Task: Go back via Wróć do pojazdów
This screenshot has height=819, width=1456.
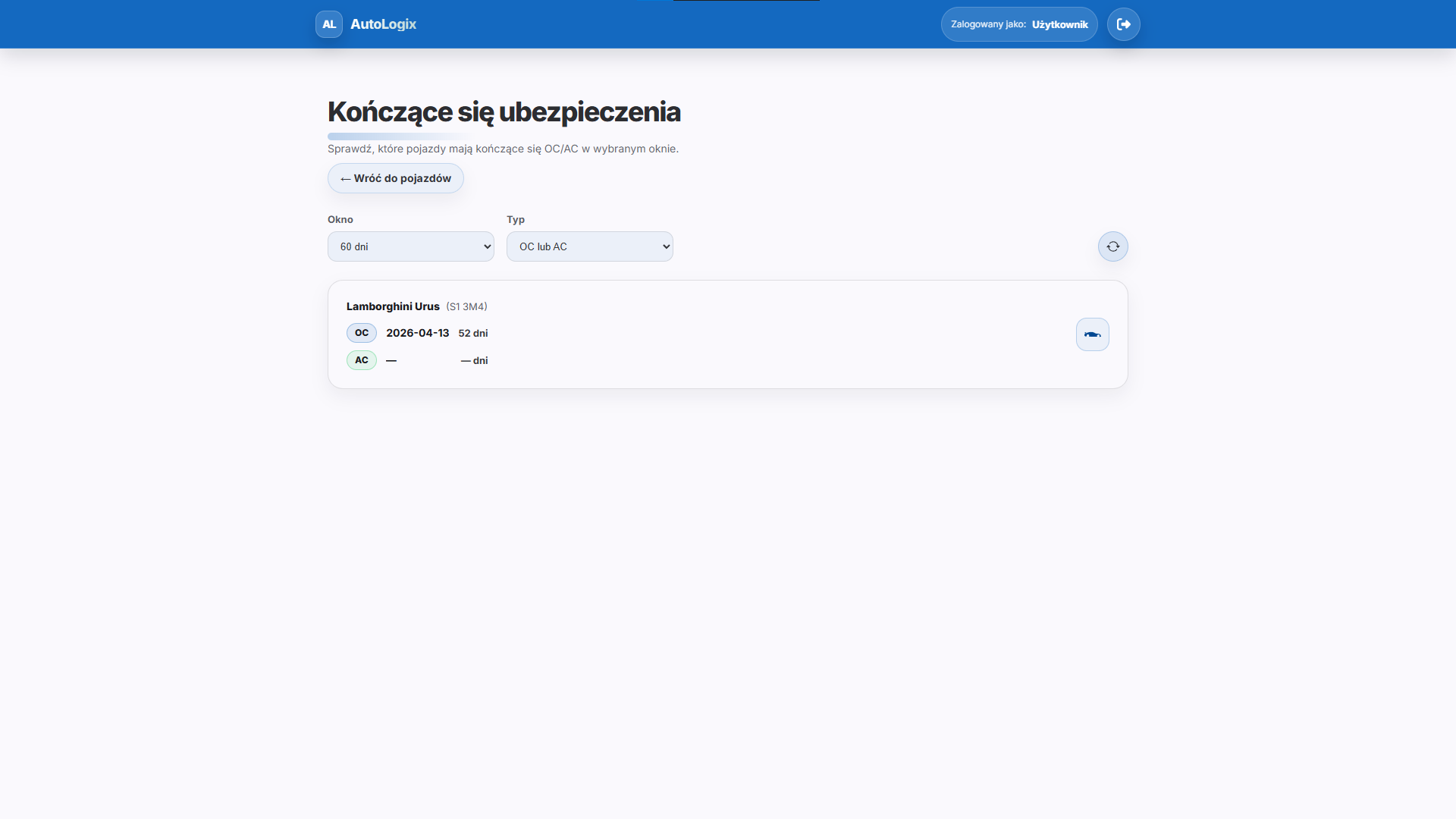Action: (396, 178)
